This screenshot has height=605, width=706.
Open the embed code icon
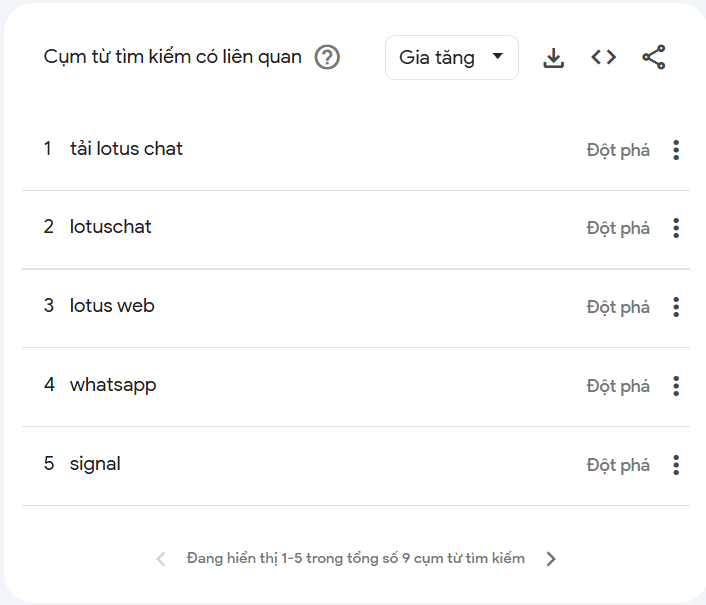[603, 58]
